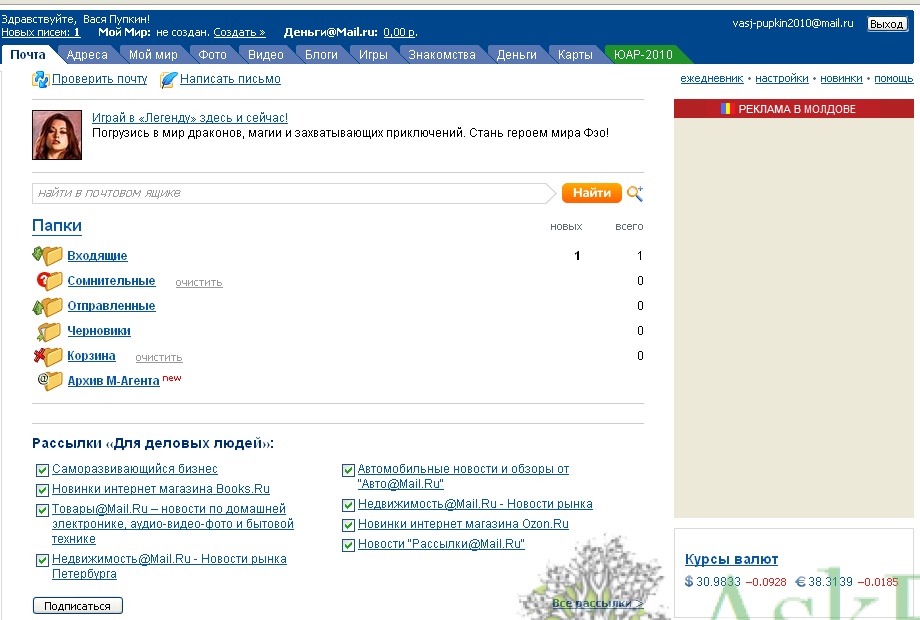Image resolution: width=920 pixels, height=620 pixels.
Task: Uncheck Саморазвивающийся бизнес subscription
Action: 42,470
